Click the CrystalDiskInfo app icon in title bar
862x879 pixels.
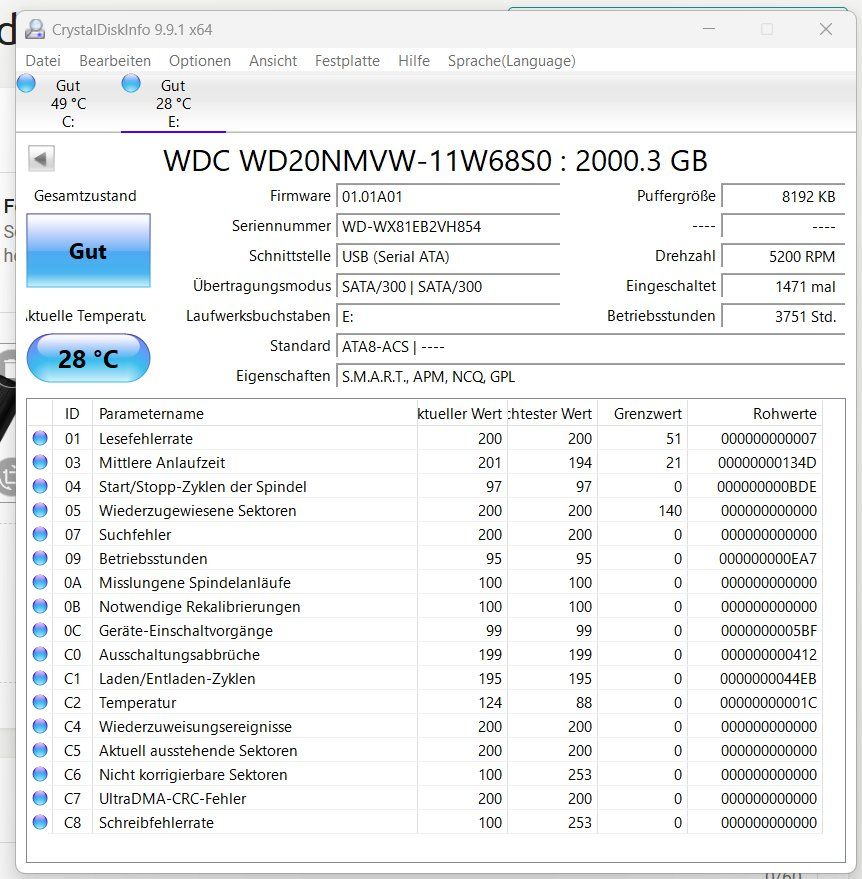[35, 29]
